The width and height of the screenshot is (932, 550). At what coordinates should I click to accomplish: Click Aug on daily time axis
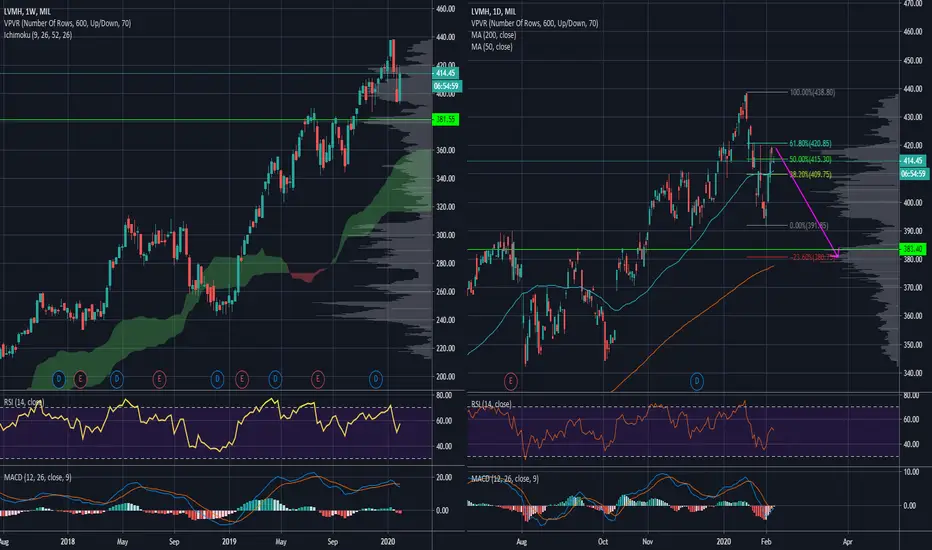point(521,542)
